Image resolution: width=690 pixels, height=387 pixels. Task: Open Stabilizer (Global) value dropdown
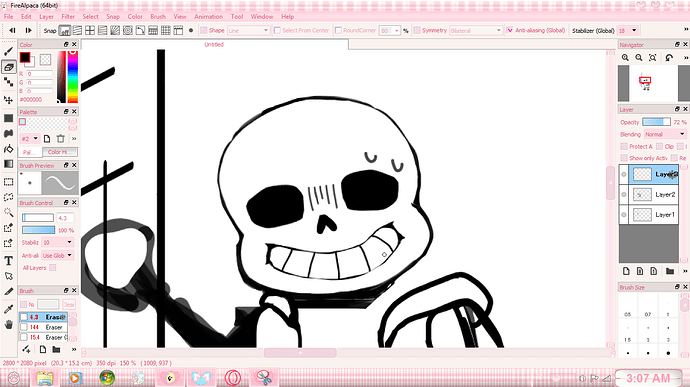click(x=628, y=30)
